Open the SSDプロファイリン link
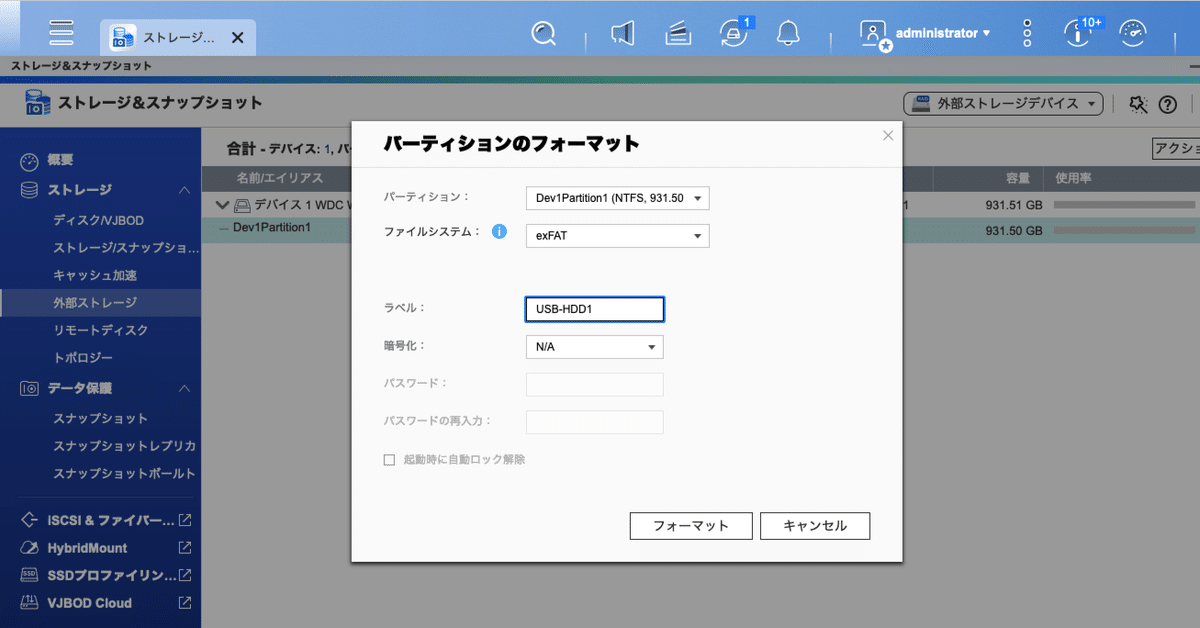Viewport: 1200px width, 628px height. coord(110,575)
